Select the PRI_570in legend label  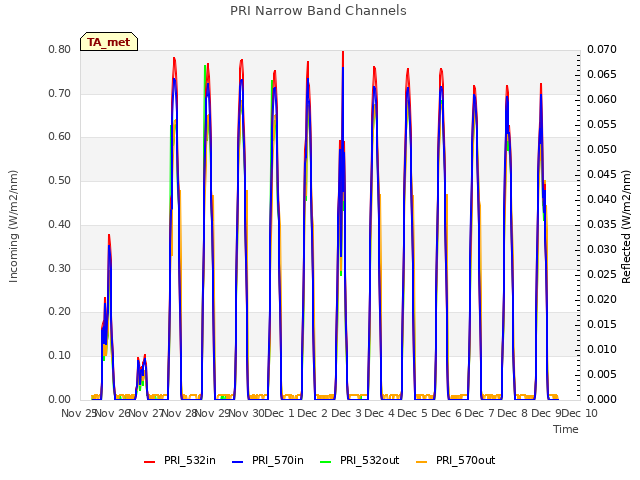(278, 460)
